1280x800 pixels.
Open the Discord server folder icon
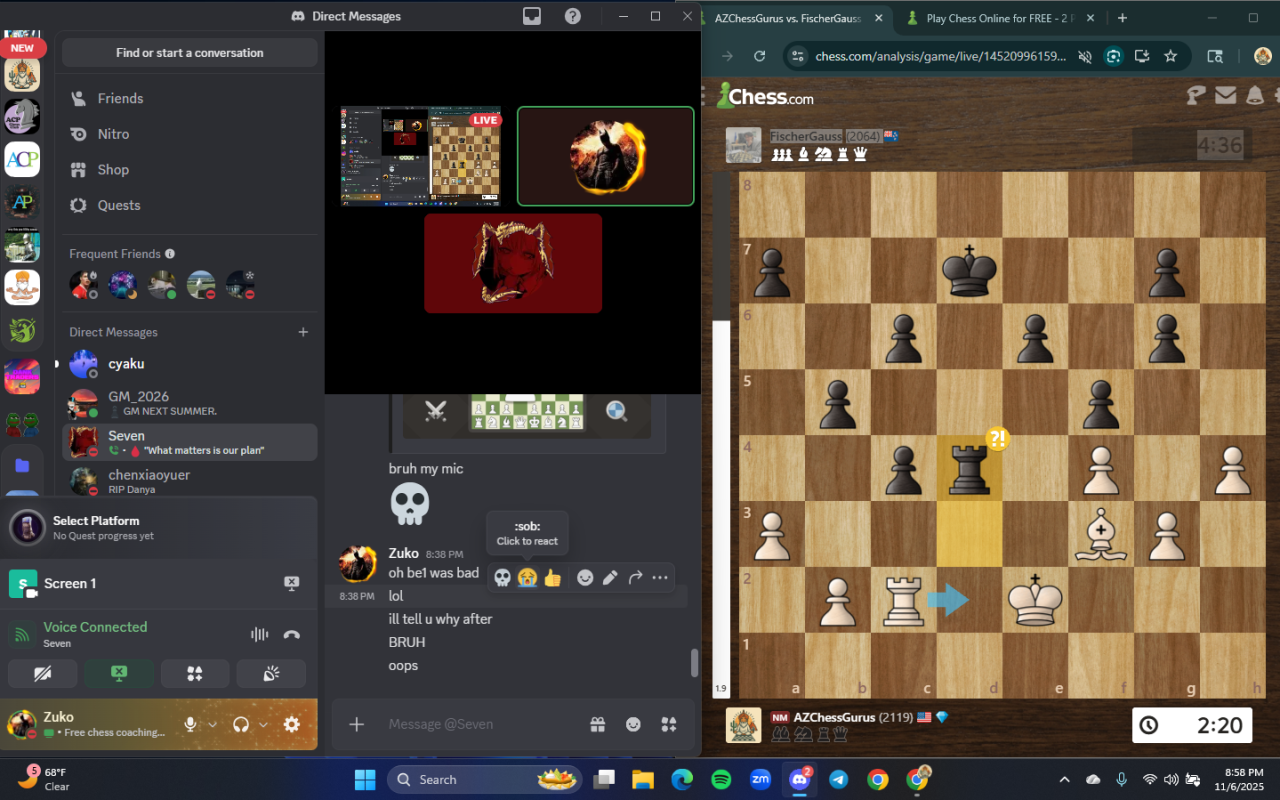22,466
